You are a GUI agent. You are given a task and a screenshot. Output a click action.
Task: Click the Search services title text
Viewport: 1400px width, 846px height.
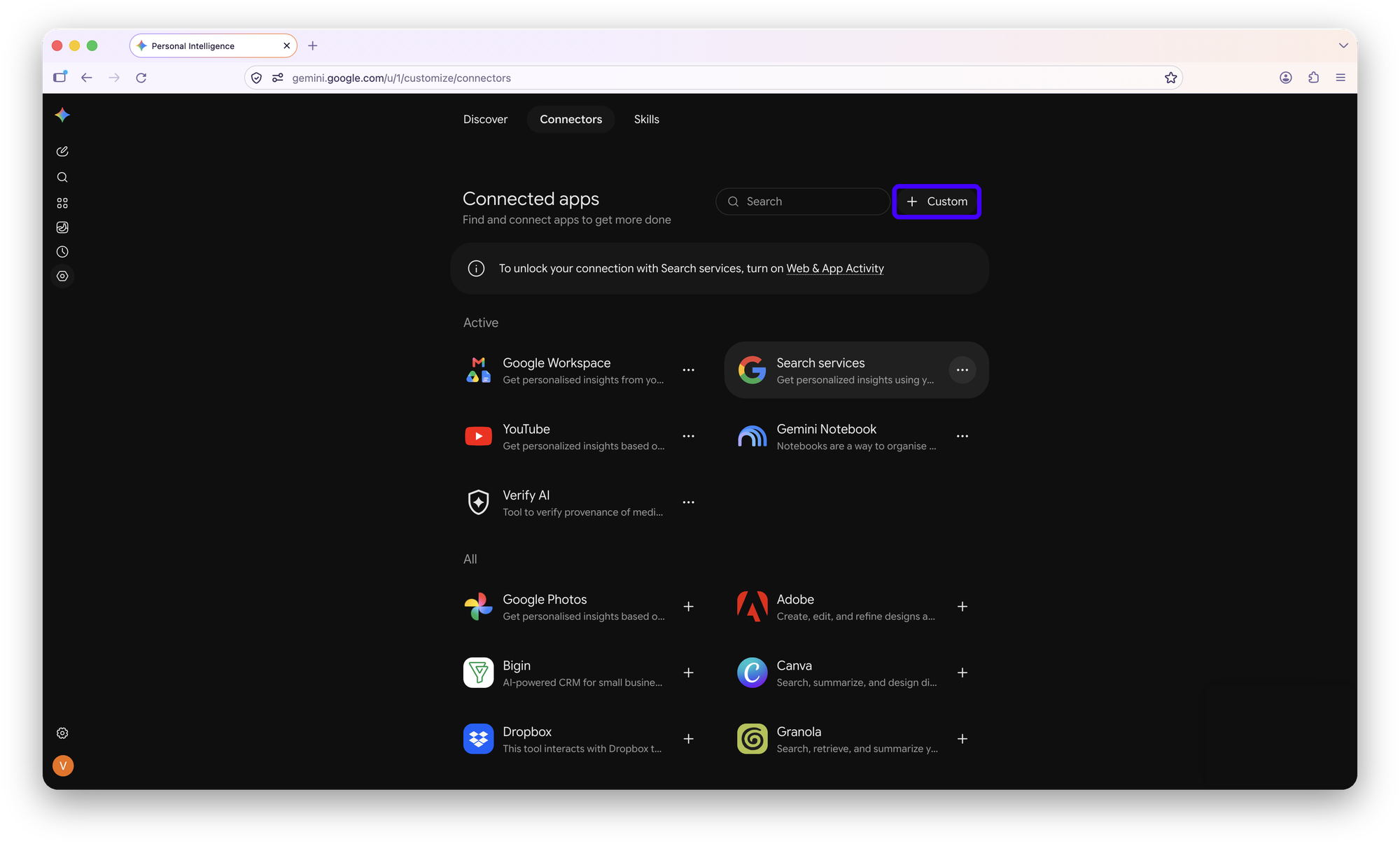tap(820, 363)
